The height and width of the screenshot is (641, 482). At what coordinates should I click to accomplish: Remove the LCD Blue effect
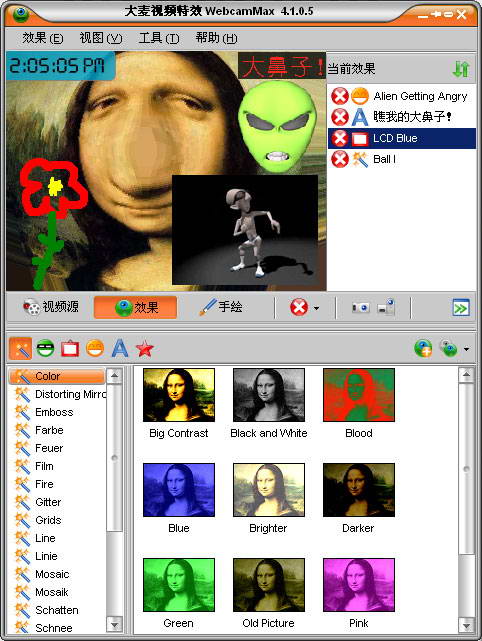(339, 139)
